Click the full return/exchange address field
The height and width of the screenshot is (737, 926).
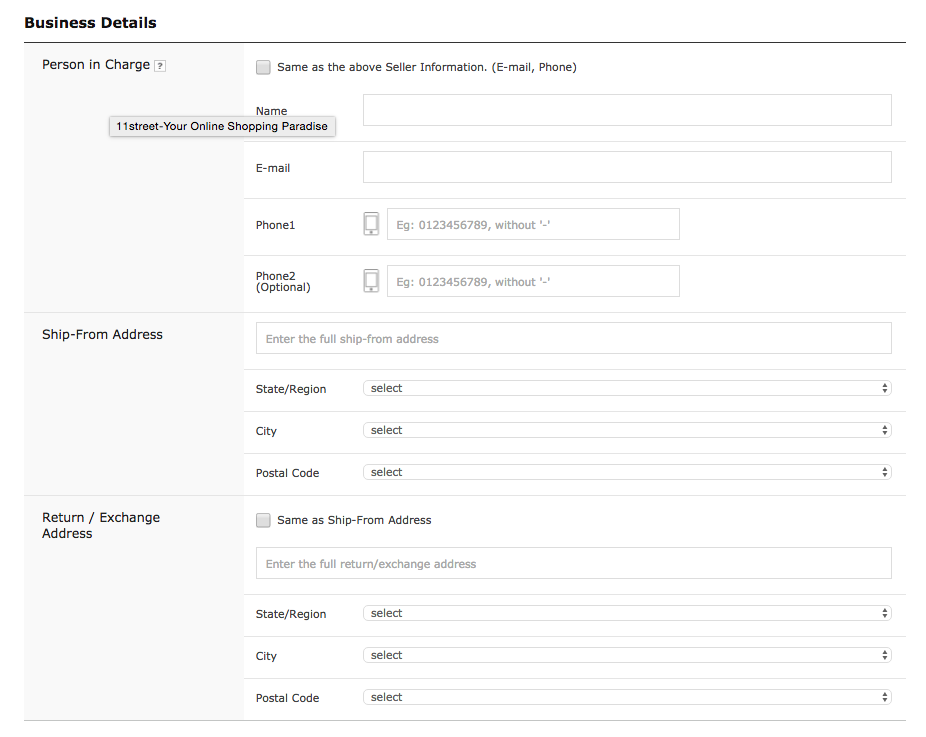coord(573,563)
